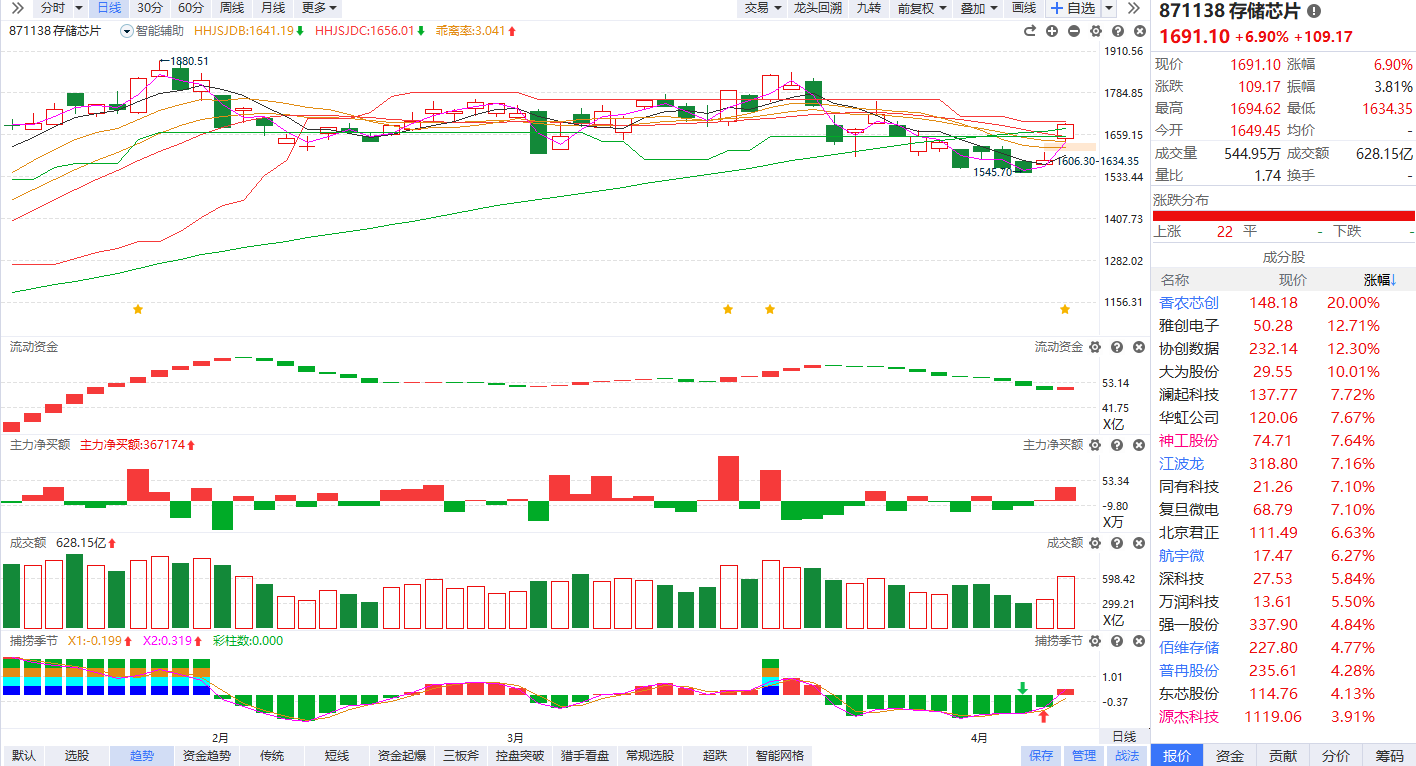The image size is (1416, 766).
Task: Toggle the 龙头回溯 feature
Action: coord(817,8)
